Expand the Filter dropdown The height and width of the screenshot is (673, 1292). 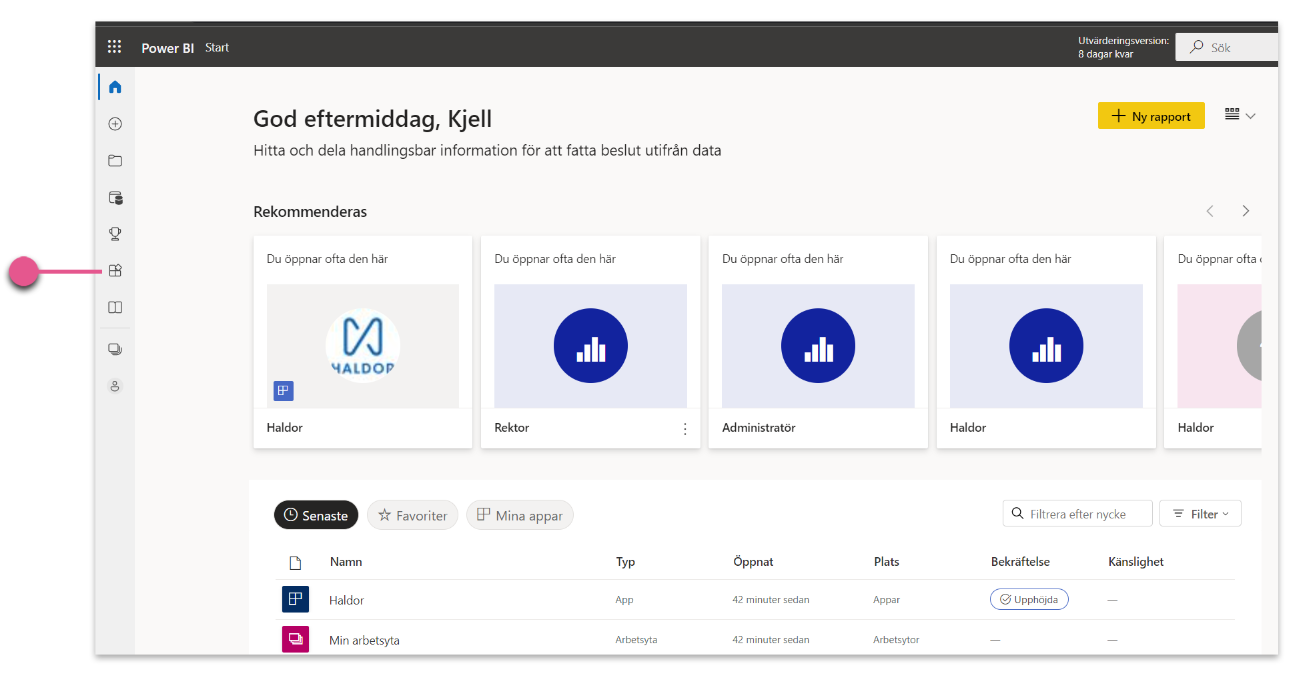tap(1200, 514)
